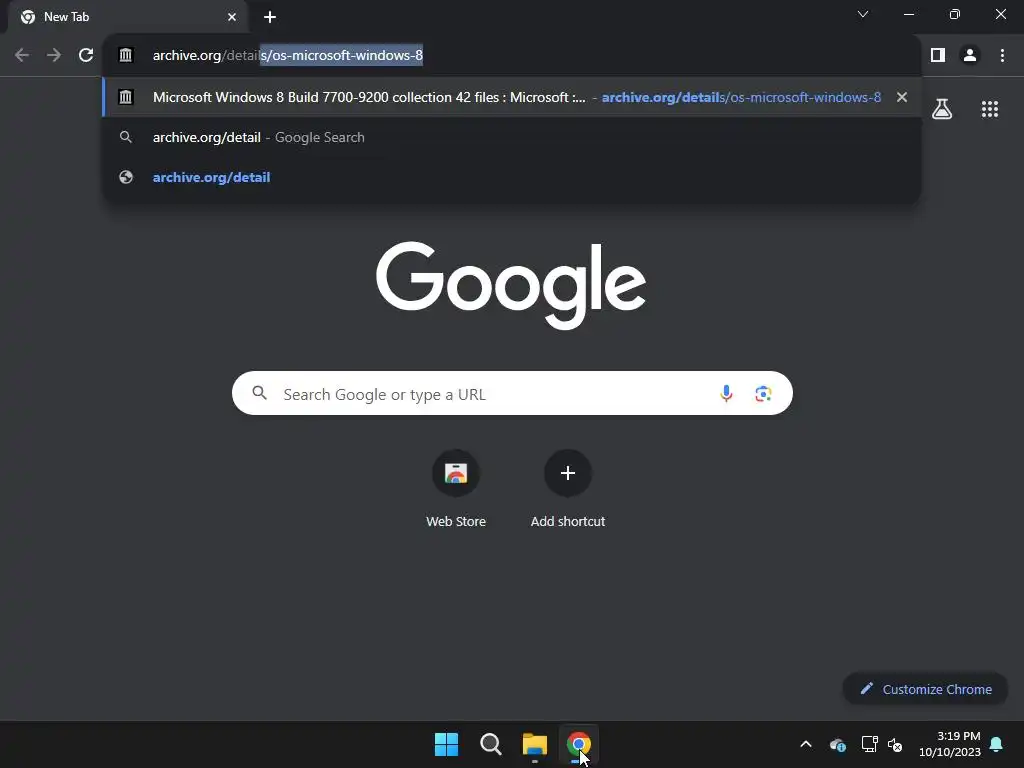Open Google Lens image search

pos(763,393)
